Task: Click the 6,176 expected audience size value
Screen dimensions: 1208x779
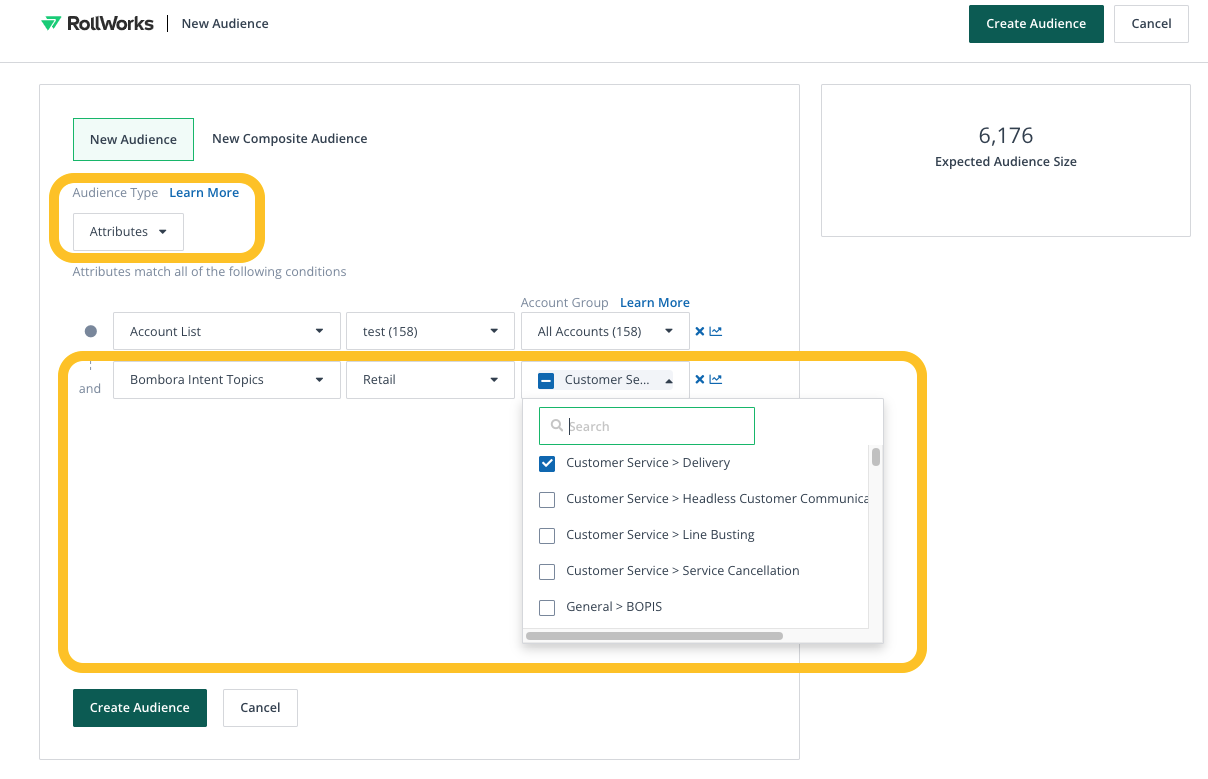Action: click(1006, 135)
